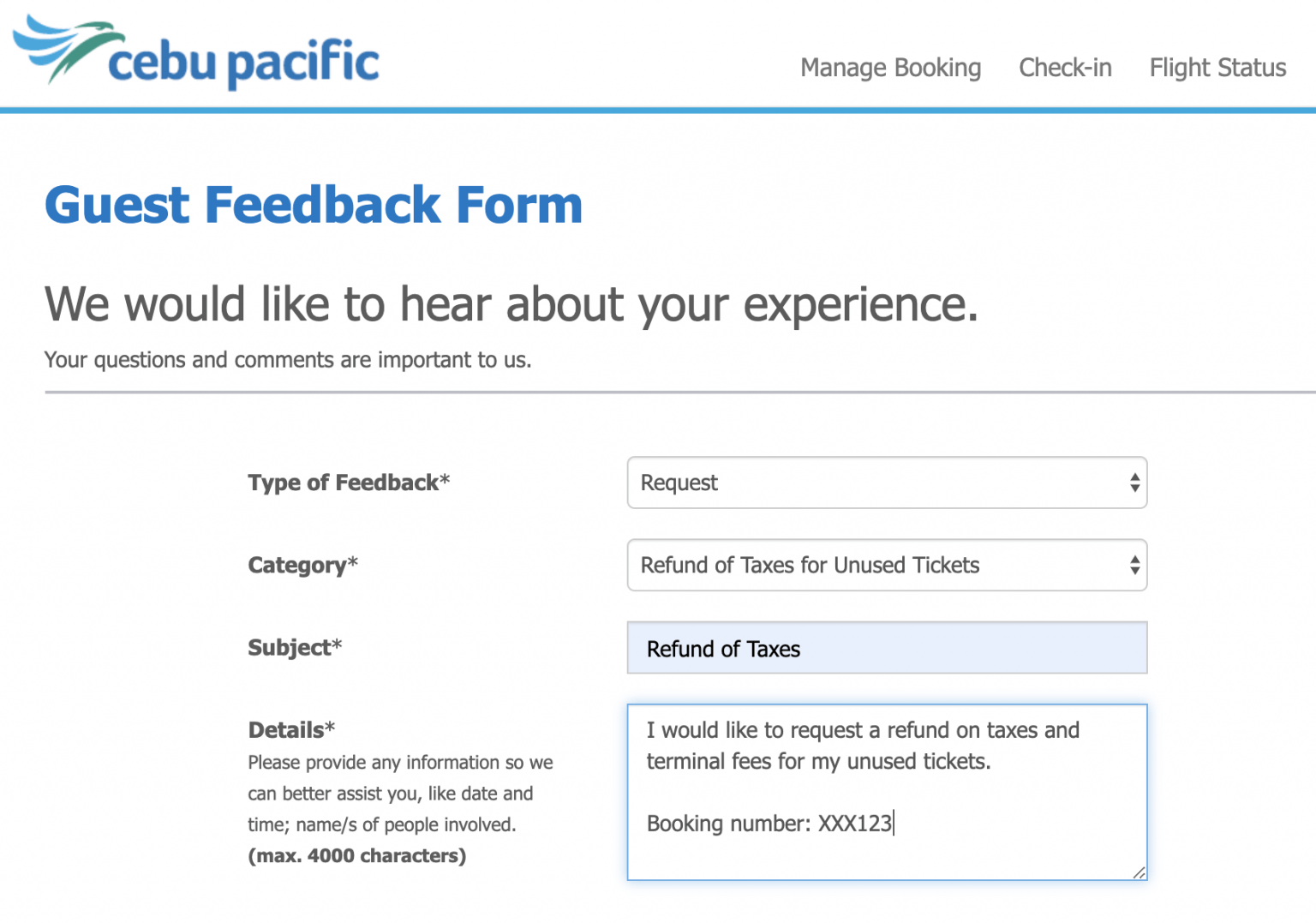The height and width of the screenshot is (923, 1316).
Task: Click the Guest Feedback Form heading
Action: tap(314, 206)
